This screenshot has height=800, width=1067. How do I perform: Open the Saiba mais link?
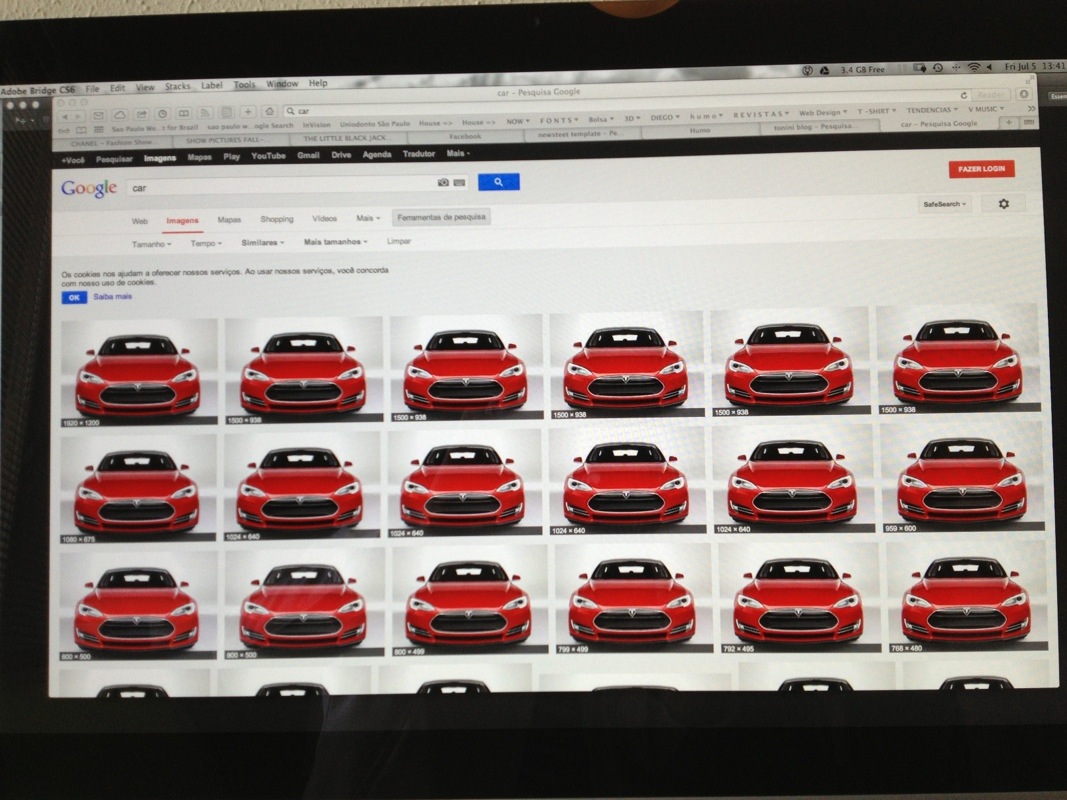point(113,297)
